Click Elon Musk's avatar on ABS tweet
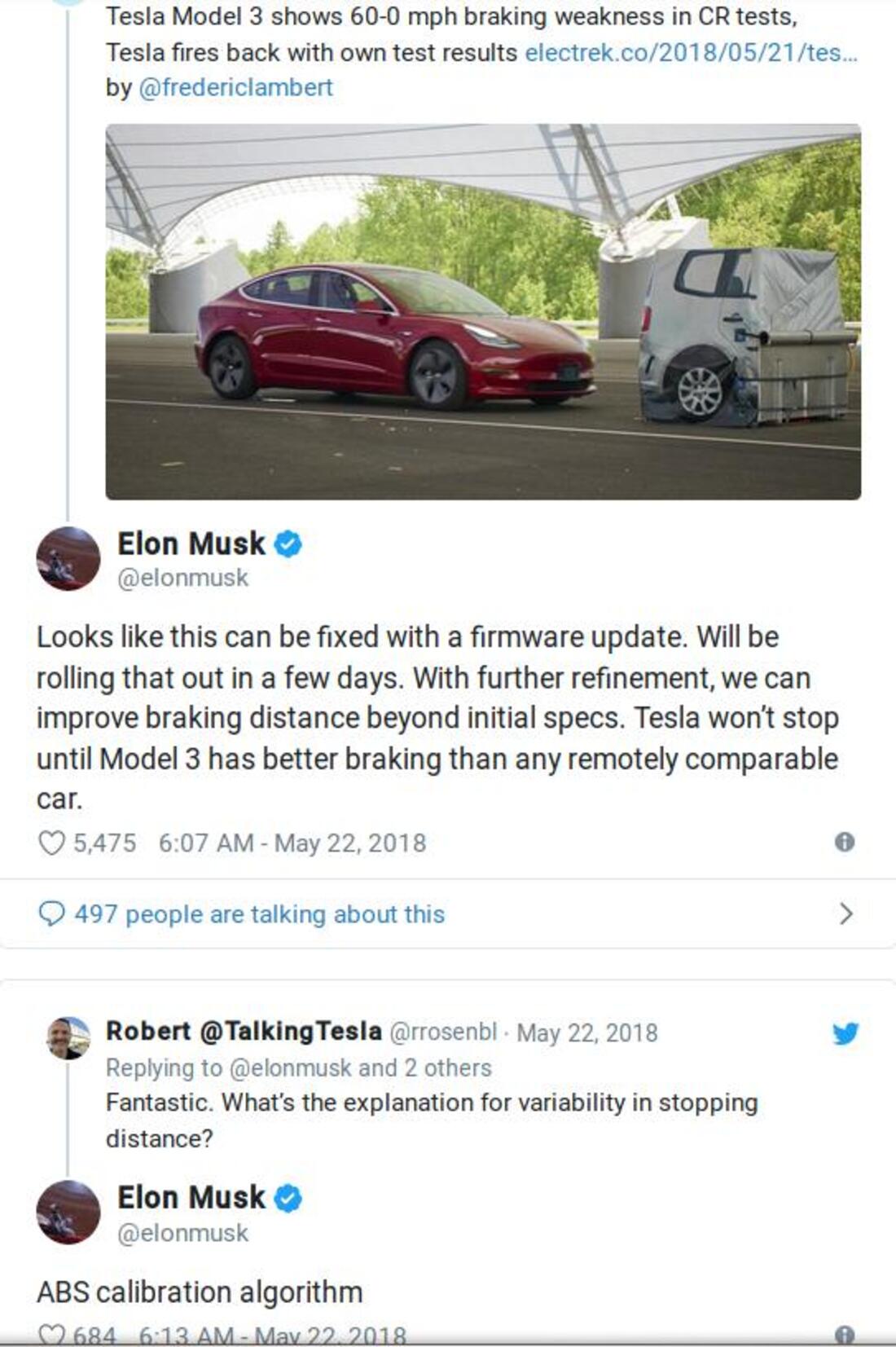Image resolution: width=896 pixels, height=1347 pixels. [68, 1213]
